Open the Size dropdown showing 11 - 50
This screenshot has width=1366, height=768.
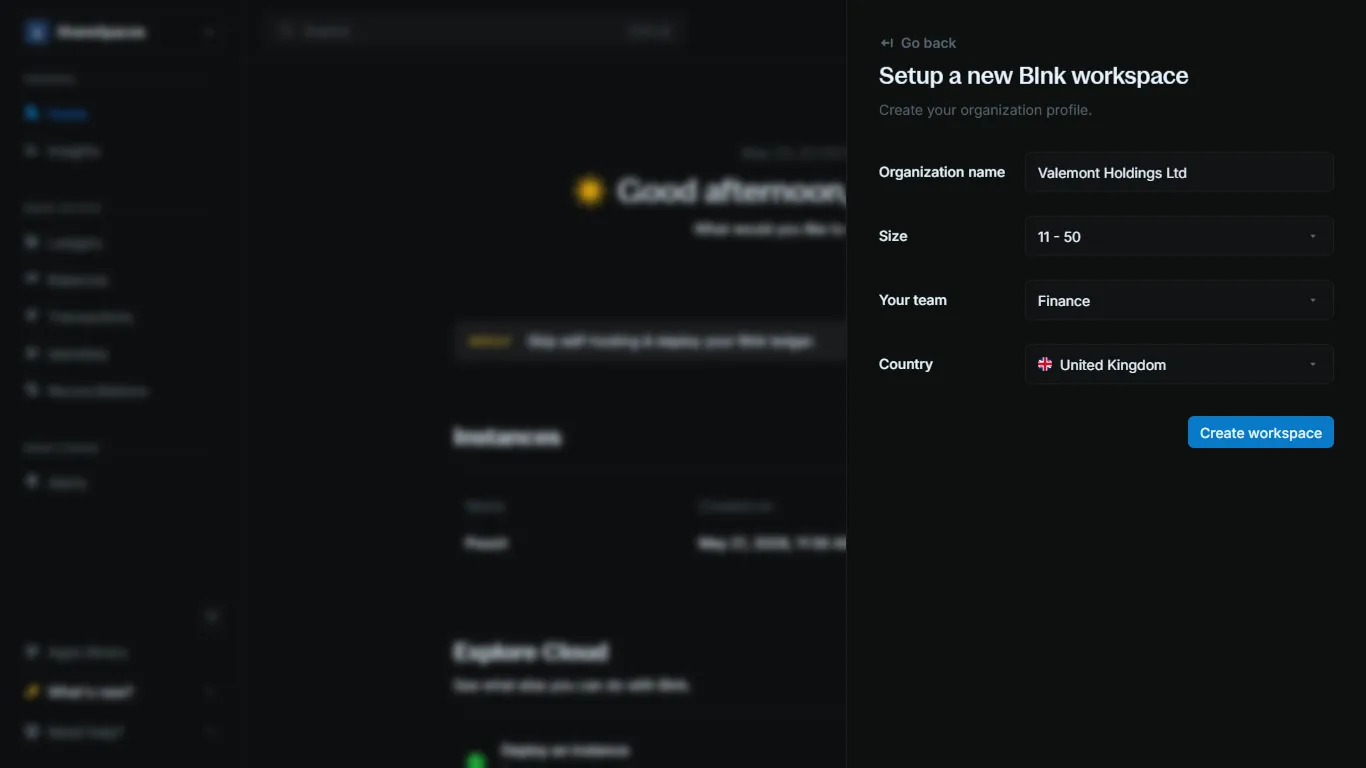[x=1179, y=236]
